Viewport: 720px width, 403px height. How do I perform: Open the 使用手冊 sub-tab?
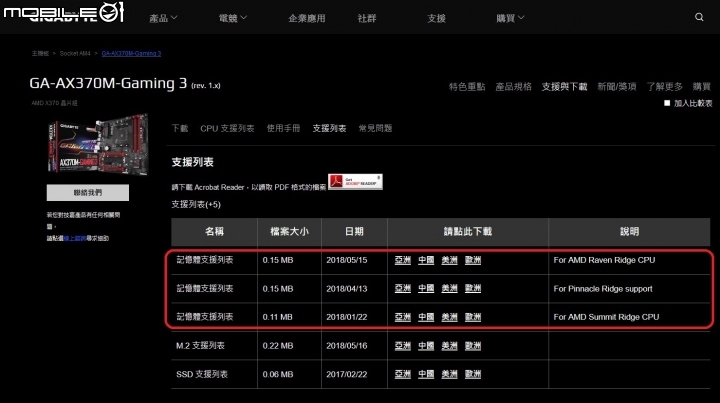283,128
